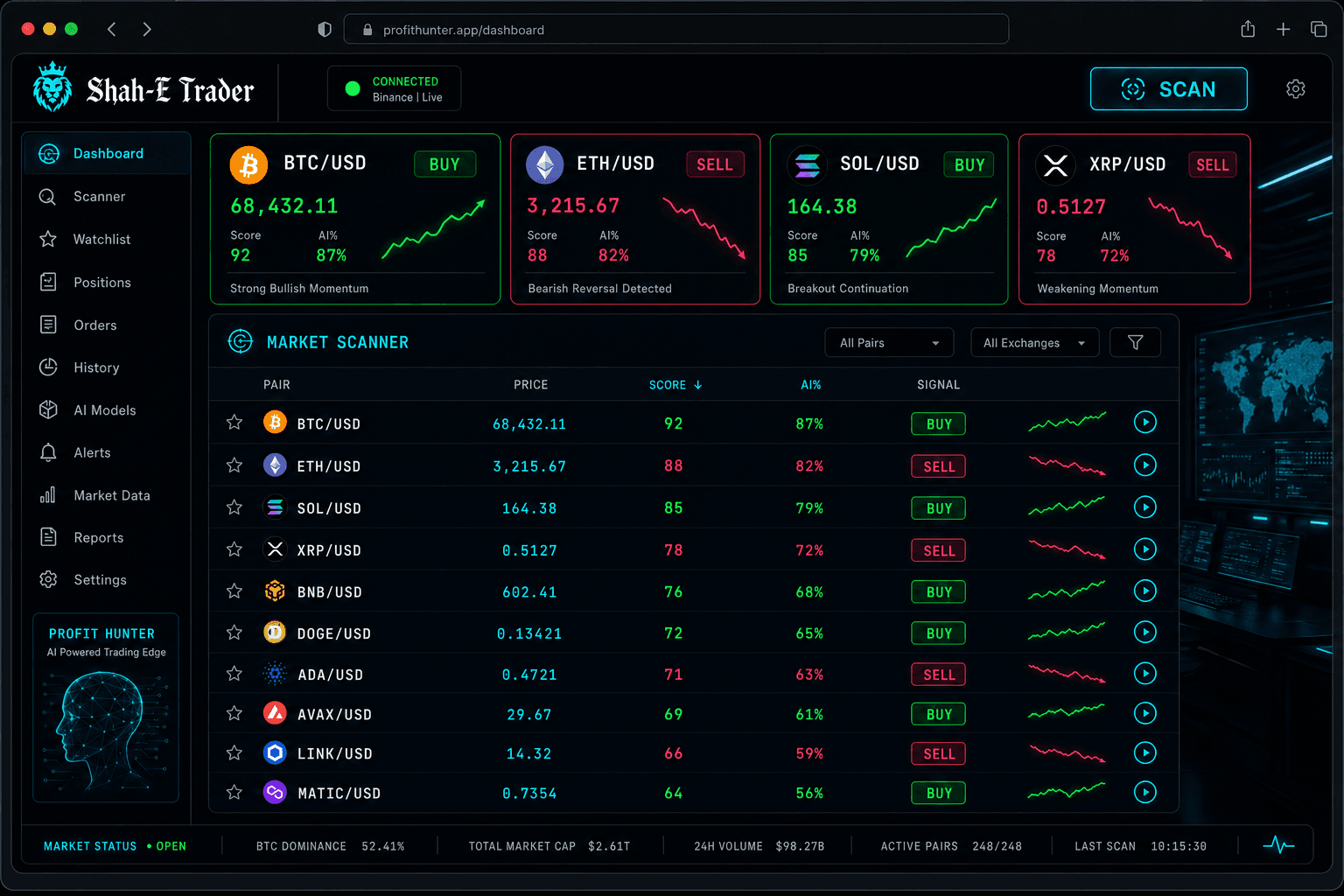Image resolution: width=1344 pixels, height=896 pixels.
Task: Open the MATIC/USD row play button
Action: pyautogui.click(x=1144, y=792)
